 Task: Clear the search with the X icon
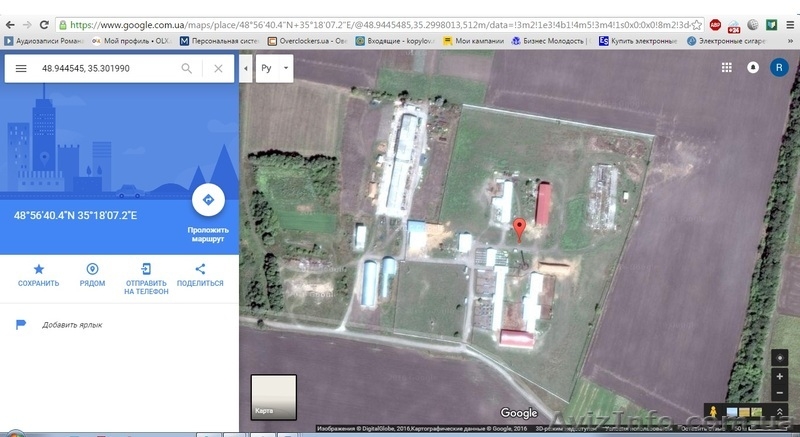pos(218,69)
